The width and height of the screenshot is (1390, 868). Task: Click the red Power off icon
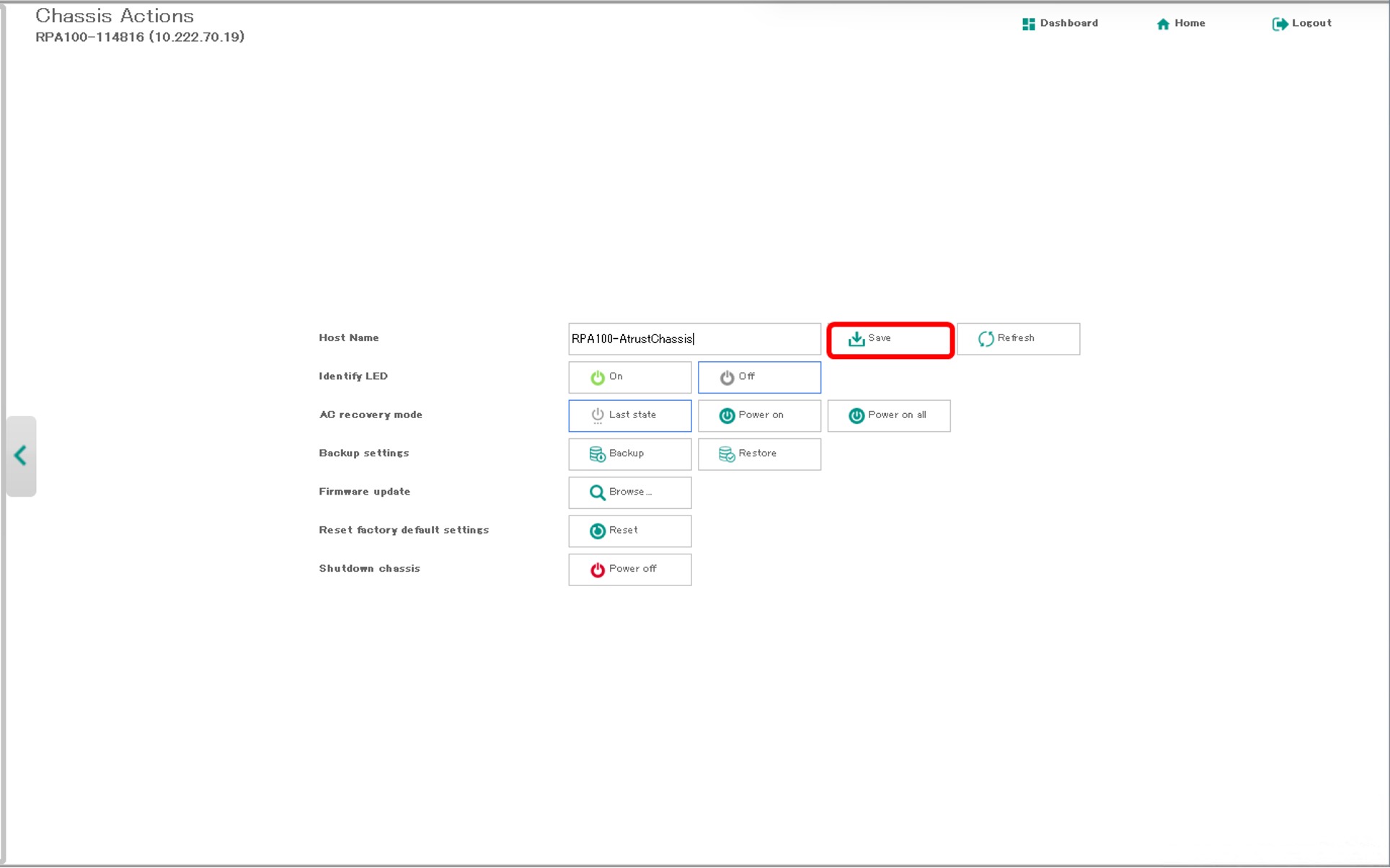click(597, 570)
